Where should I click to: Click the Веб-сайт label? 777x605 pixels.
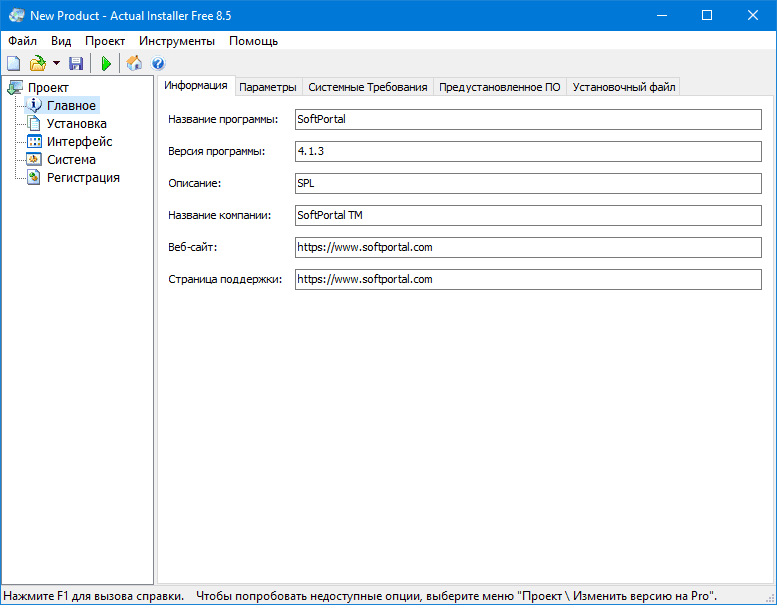(193, 247)
